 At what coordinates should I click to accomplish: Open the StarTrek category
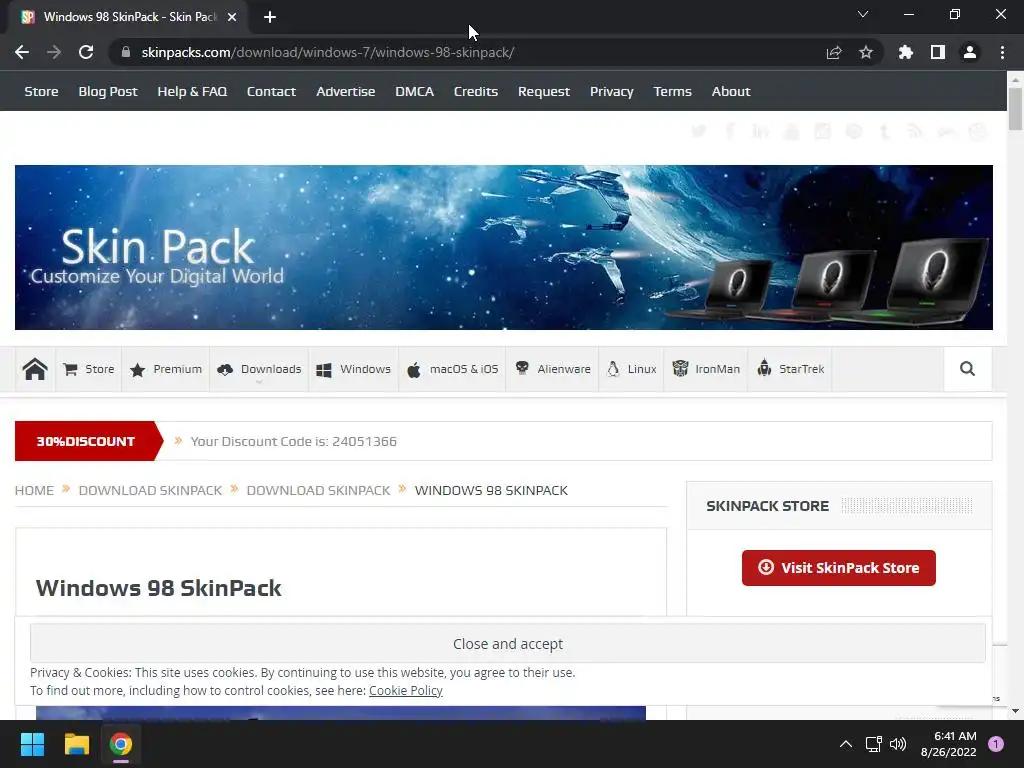pos(790,369)
